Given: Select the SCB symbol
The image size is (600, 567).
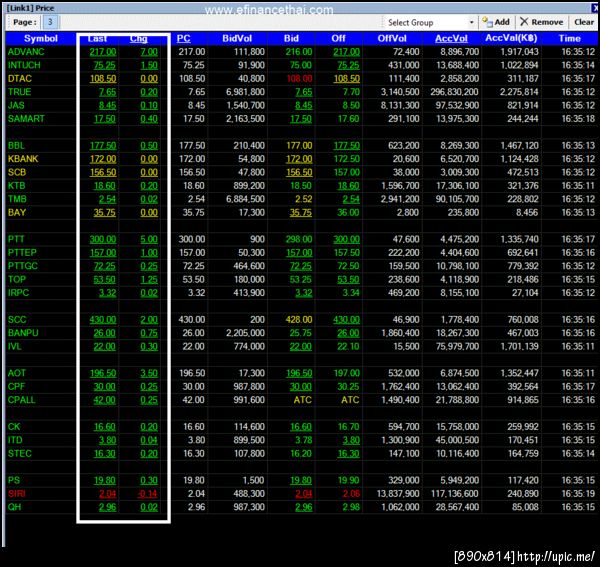Looking at the screenshot, I should (17, 172).
